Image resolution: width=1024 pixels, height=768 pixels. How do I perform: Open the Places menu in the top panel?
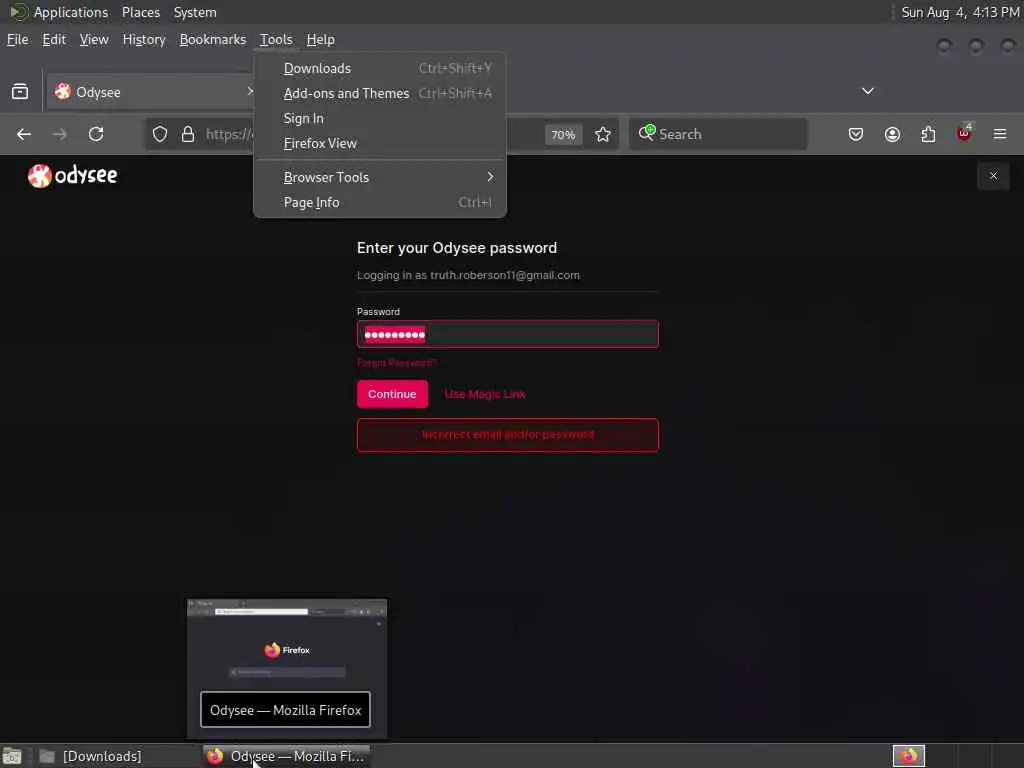pyautogui.click(x=140, y=12)
